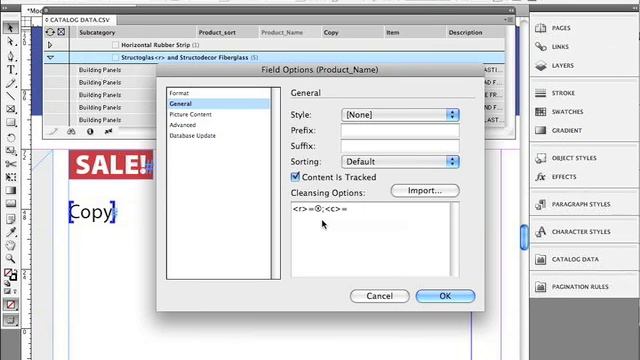
Task: Select the Line tool
Action: [11, 96]
